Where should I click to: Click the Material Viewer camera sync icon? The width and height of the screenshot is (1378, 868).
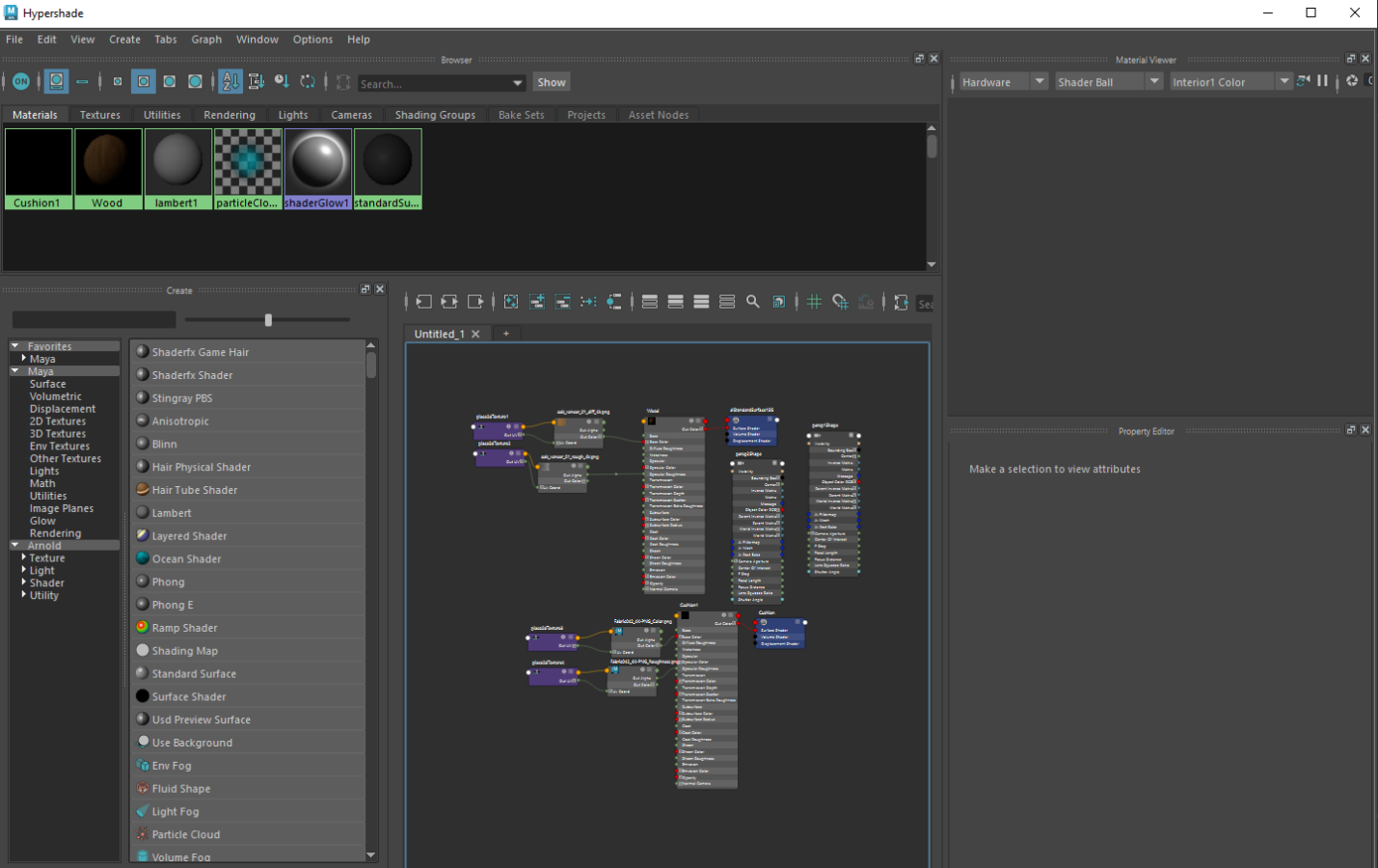click(x=1304, y=81)
